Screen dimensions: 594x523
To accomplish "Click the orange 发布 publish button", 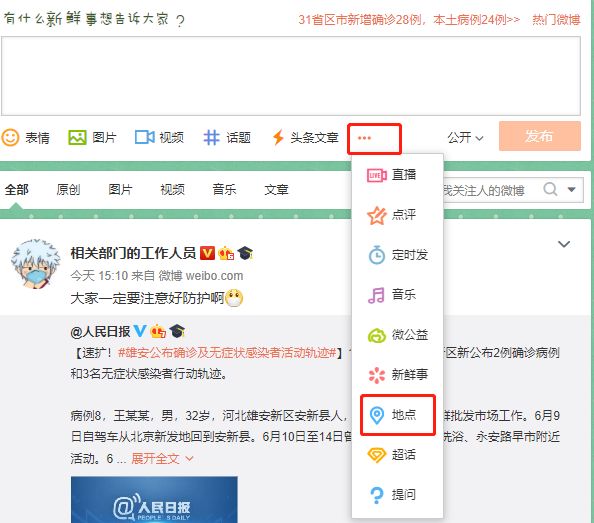I will tap(539, 136).
